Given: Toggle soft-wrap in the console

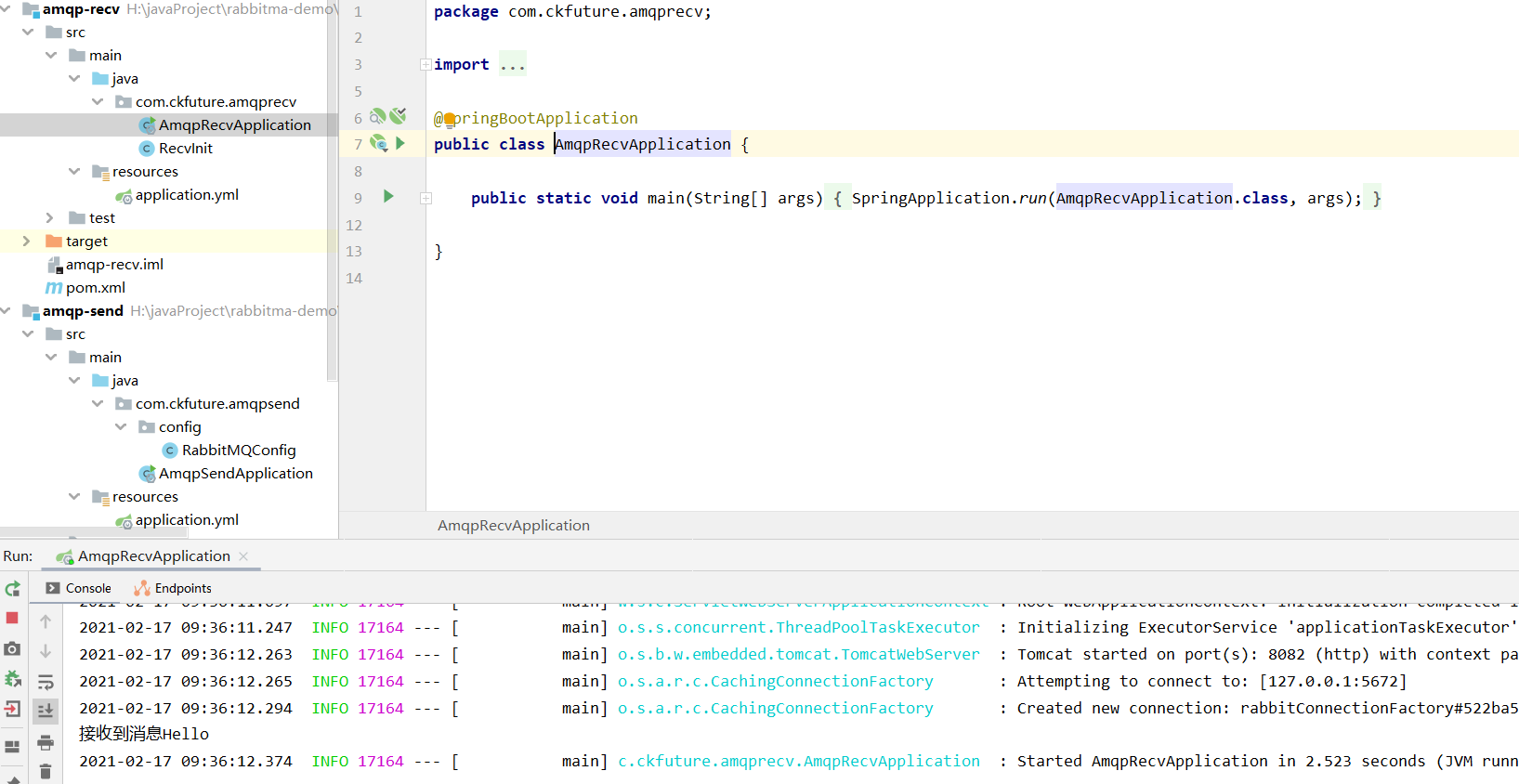Looking at the screenshot, I should coord(46,682).
